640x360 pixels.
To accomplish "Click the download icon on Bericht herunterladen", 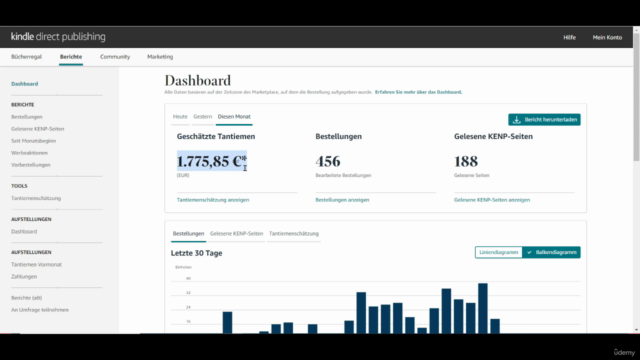I will coord(516,120).
